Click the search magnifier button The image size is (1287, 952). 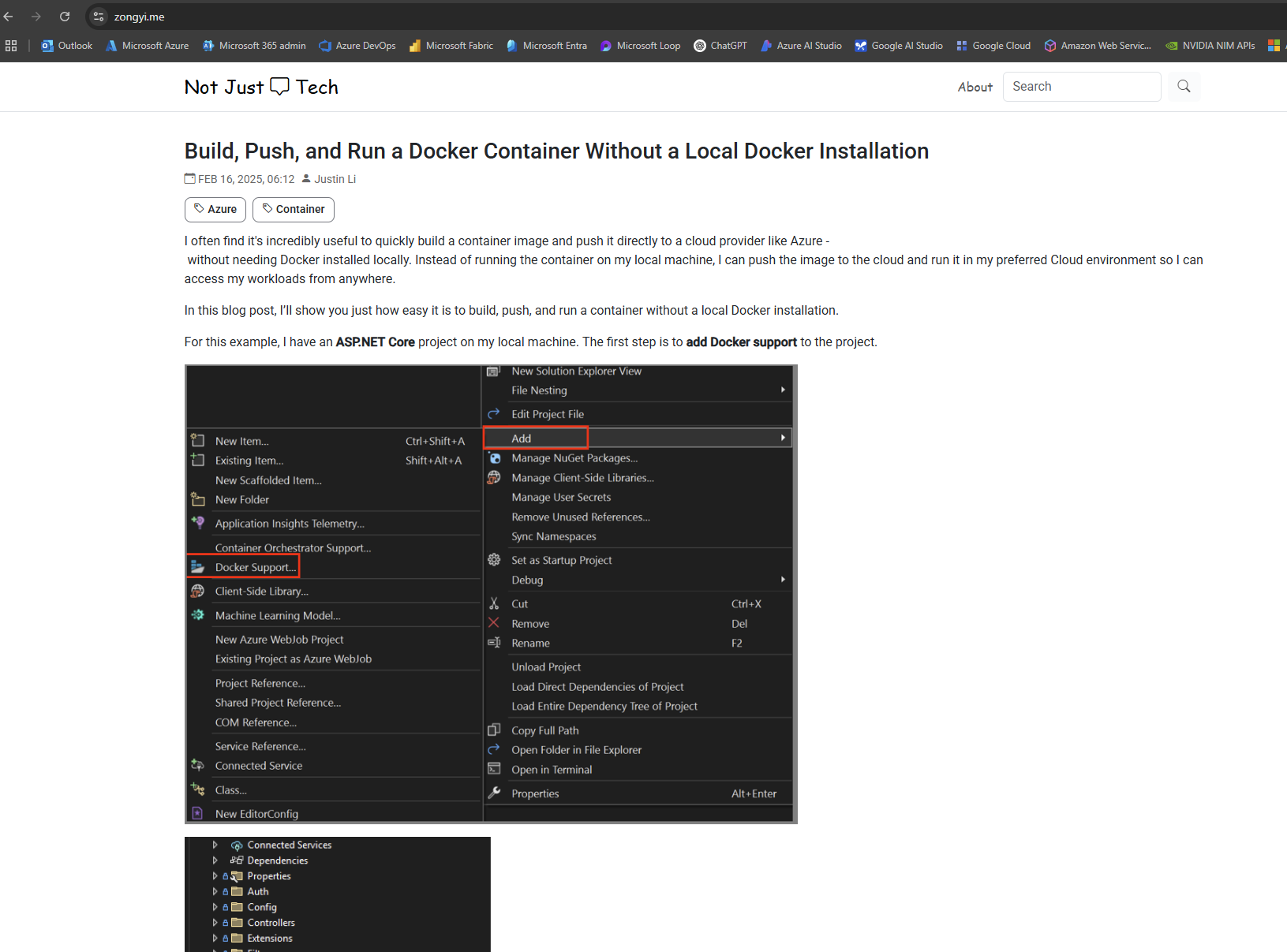pos(1184,87)
